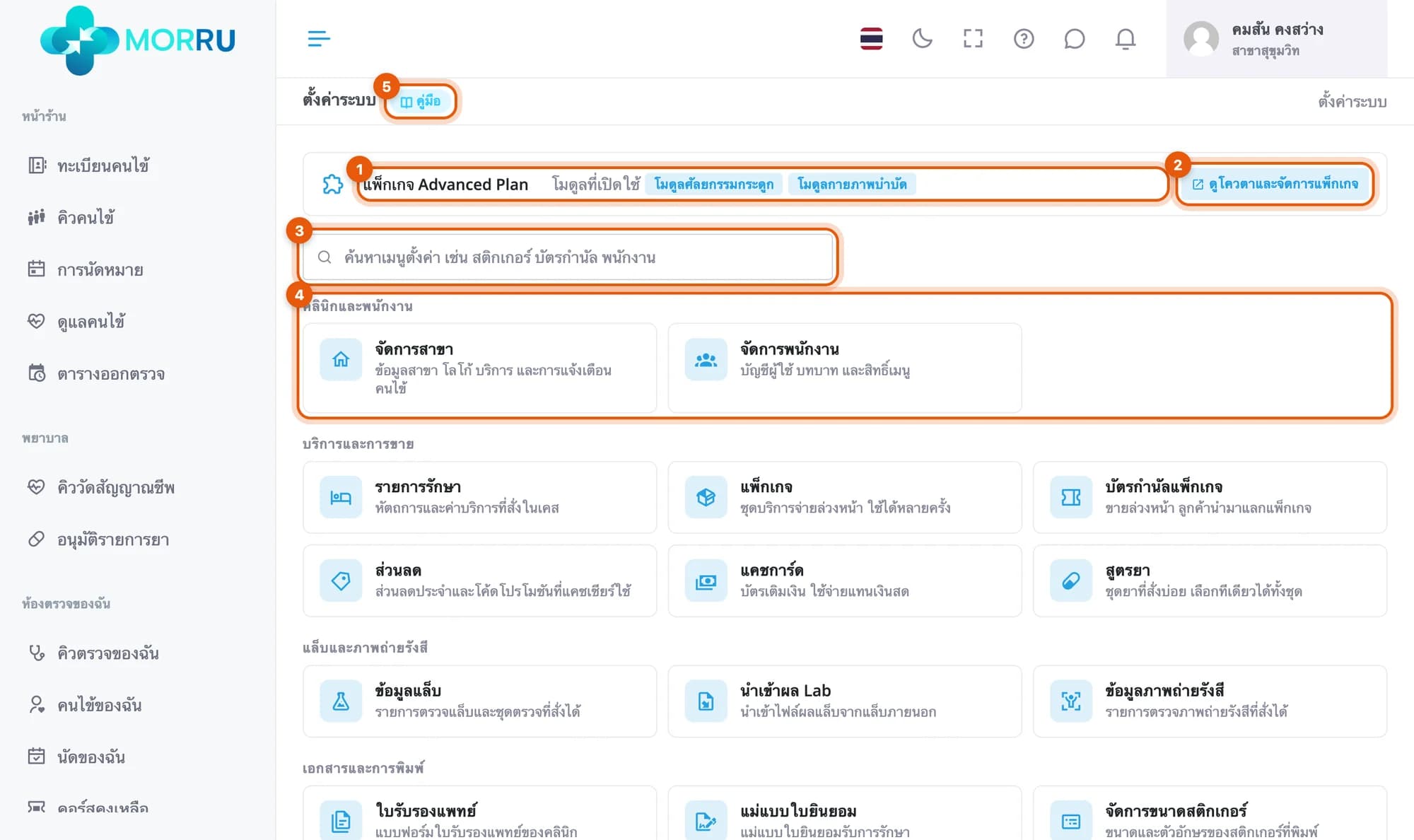The width and height of the screenshot is (1414, 840).
Task: Open help question mark icon
Action: [1024, 38]
